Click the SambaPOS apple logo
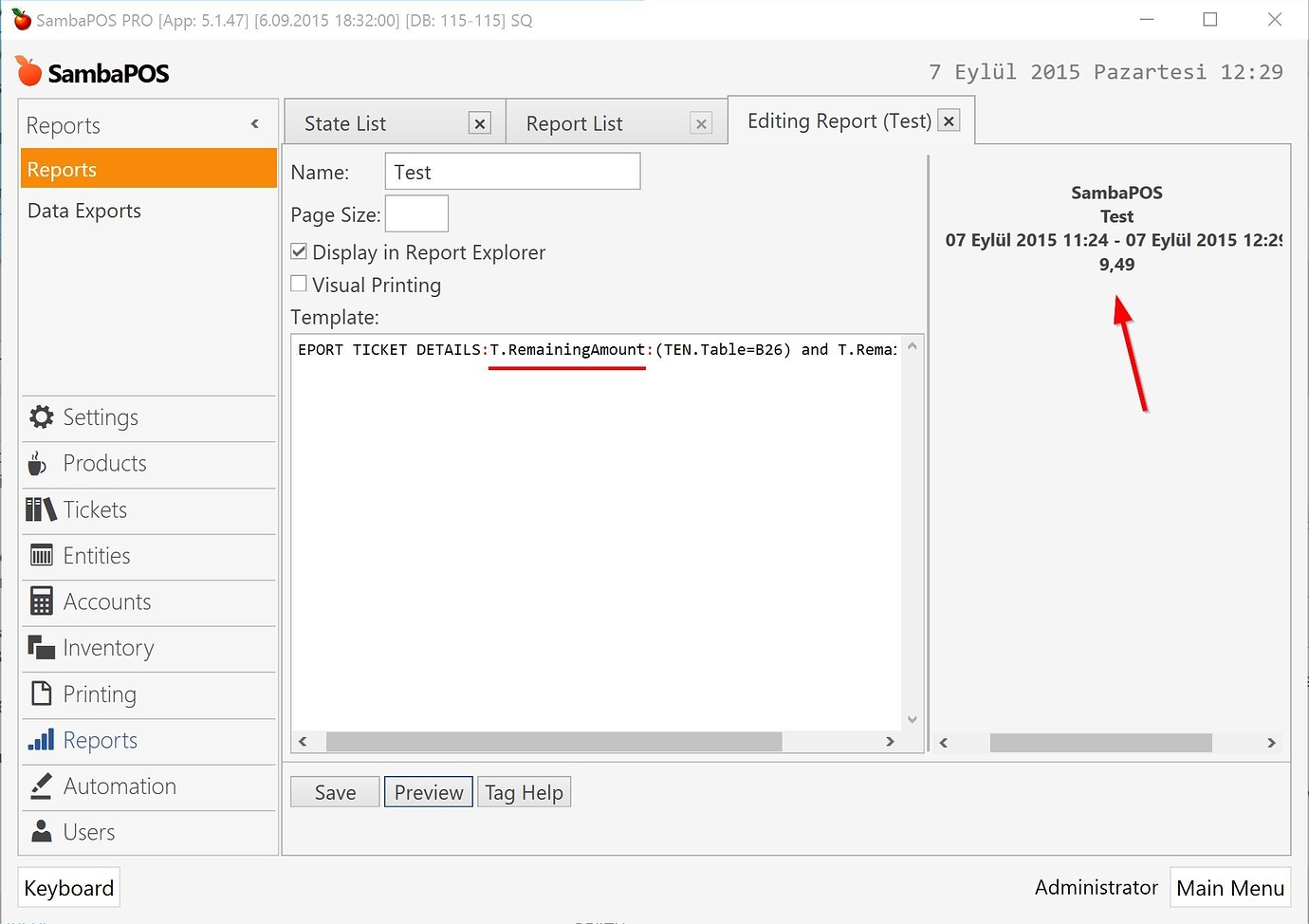This screenshot has width=1309, height=924. point(28,71)
